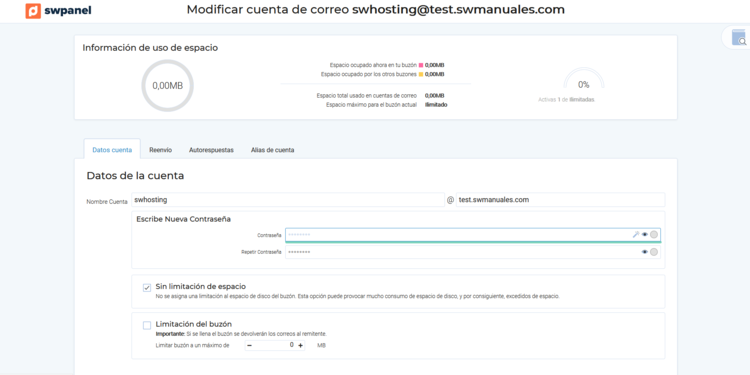Click the yellow legend square for otros buzones

pyautogui.click(x=421, y=74)
